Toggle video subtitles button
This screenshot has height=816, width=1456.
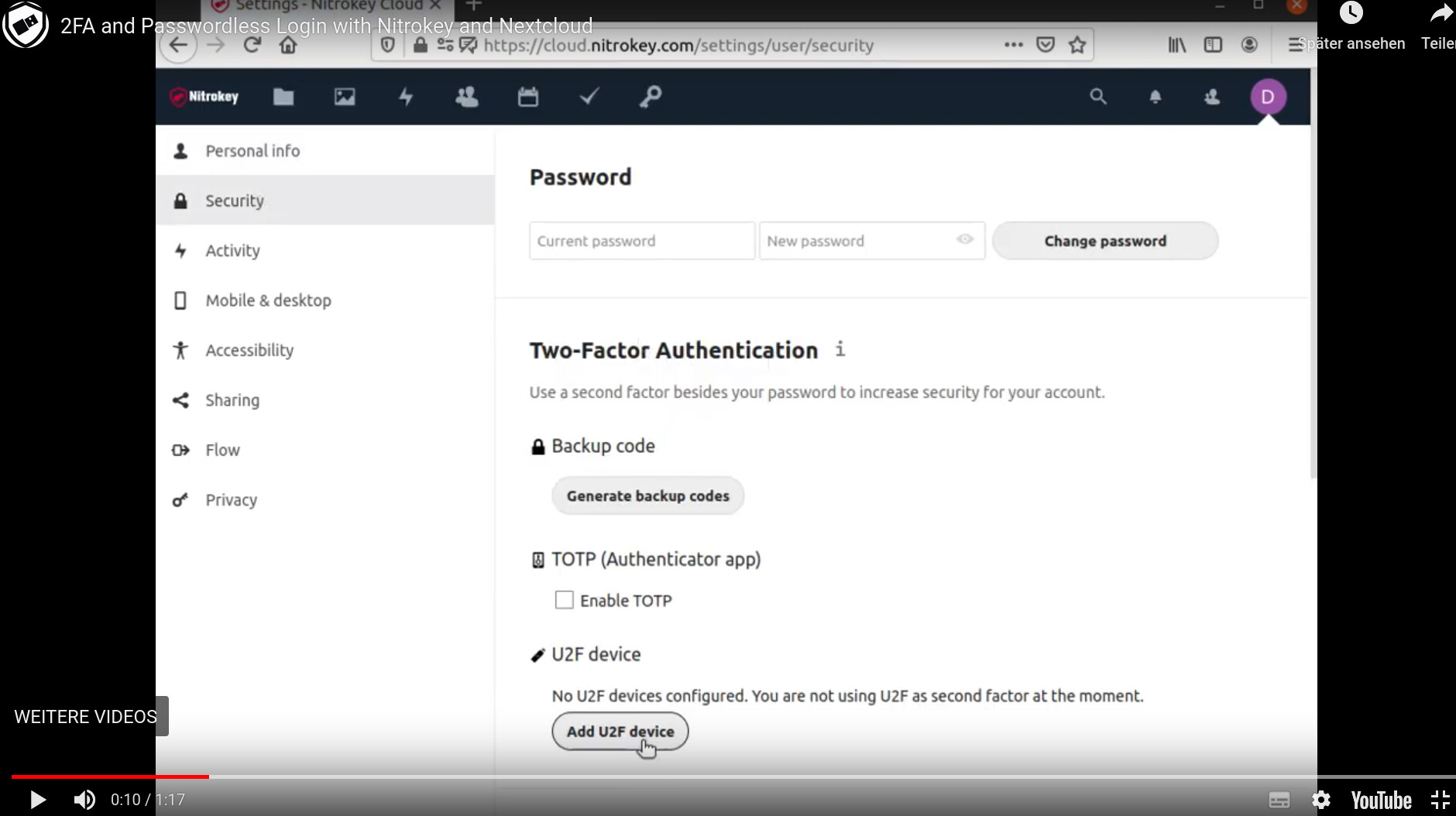click(x=1279, y=800)
